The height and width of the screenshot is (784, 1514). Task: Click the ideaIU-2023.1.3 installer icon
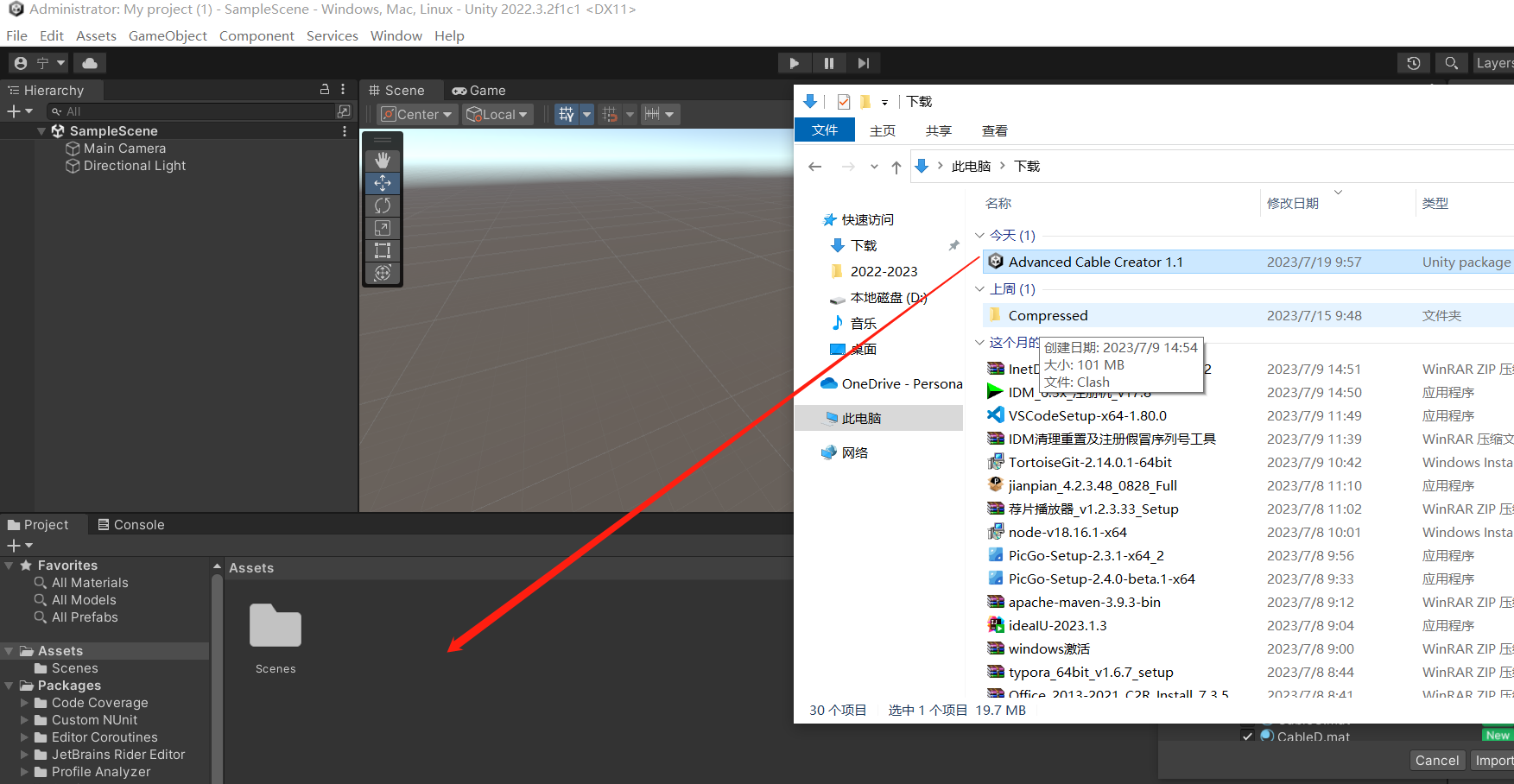pos(996,625)
